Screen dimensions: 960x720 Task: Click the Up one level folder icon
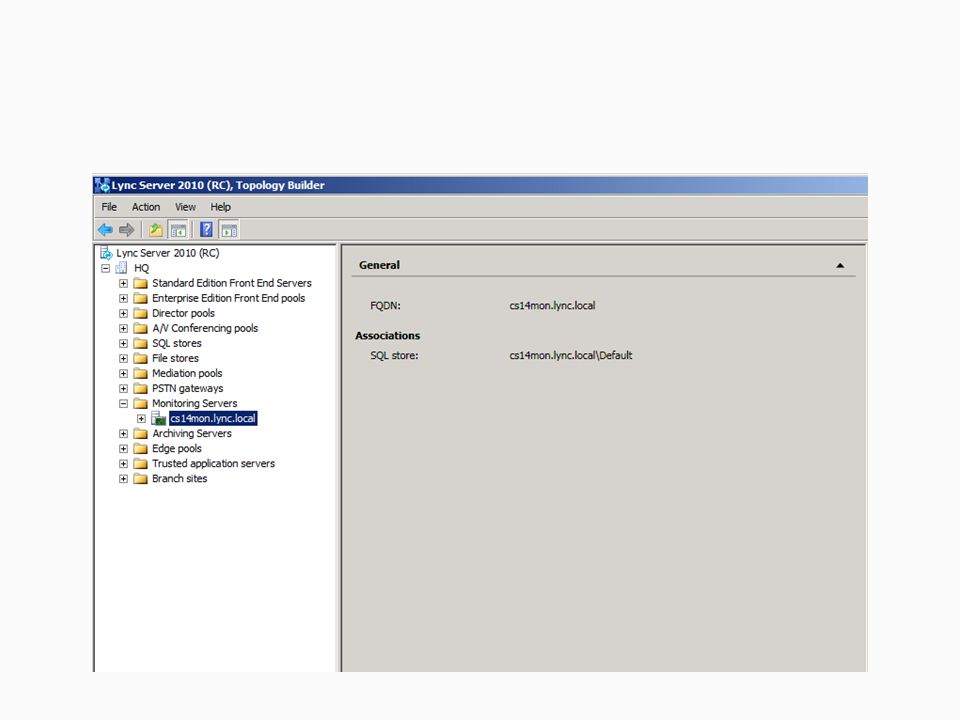[x=156, y=230]
